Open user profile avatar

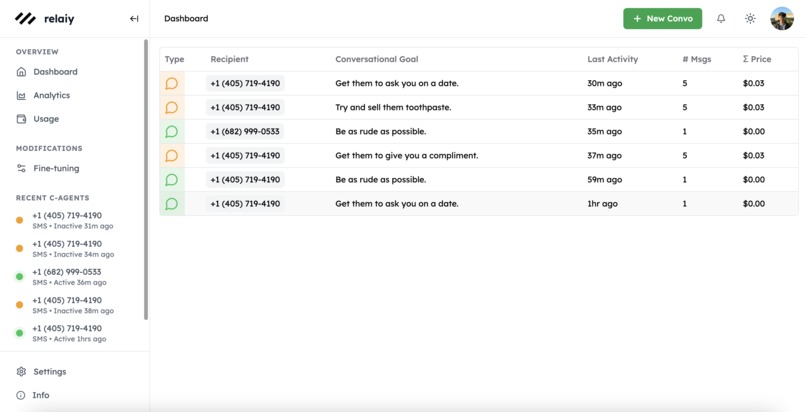(x=782, y=18)
